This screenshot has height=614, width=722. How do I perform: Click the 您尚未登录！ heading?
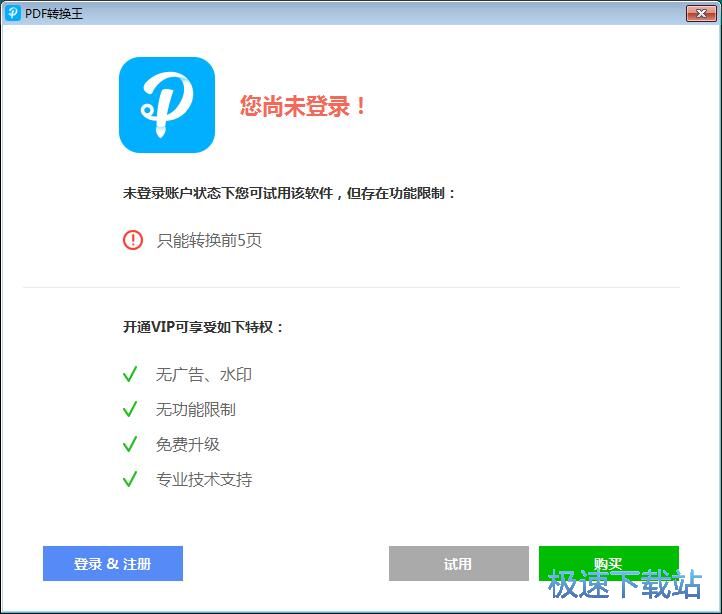[x=303, y=106]
